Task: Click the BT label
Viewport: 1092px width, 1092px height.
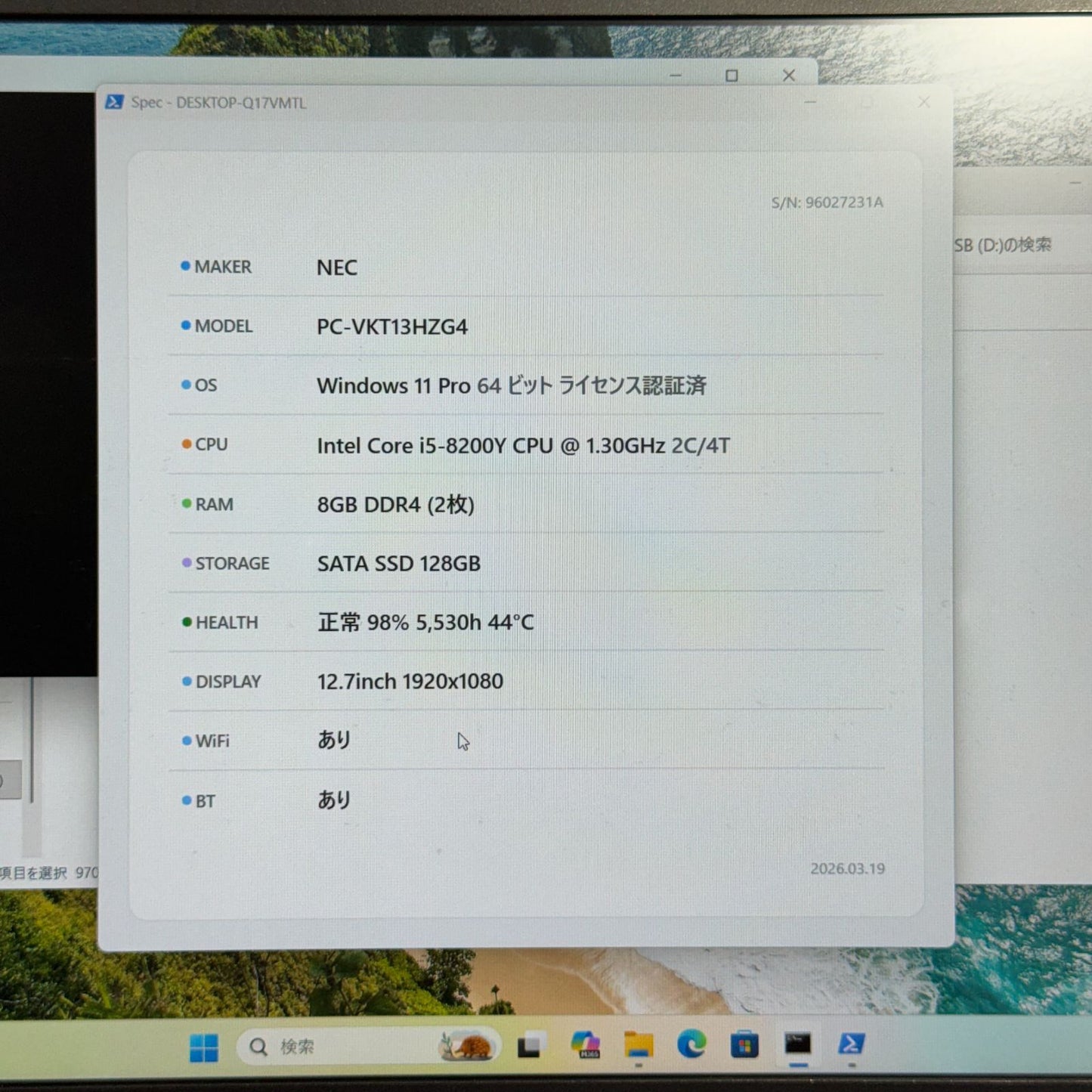Action: (205, 800)
